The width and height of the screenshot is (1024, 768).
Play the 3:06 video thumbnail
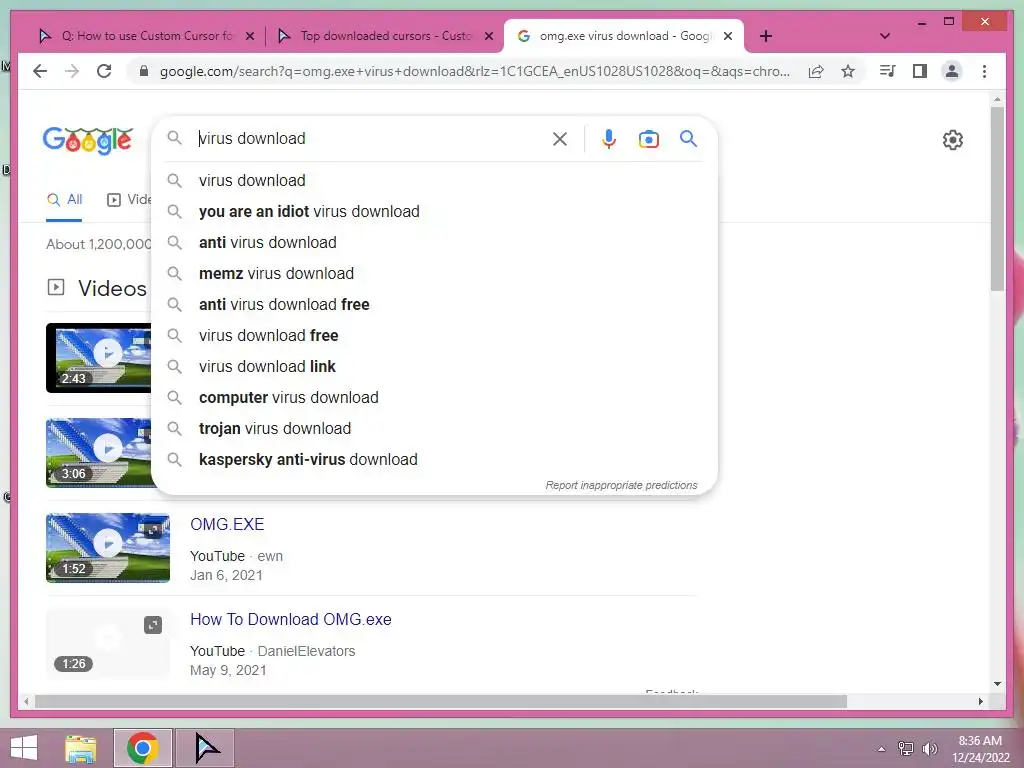(x=99, y=453)
